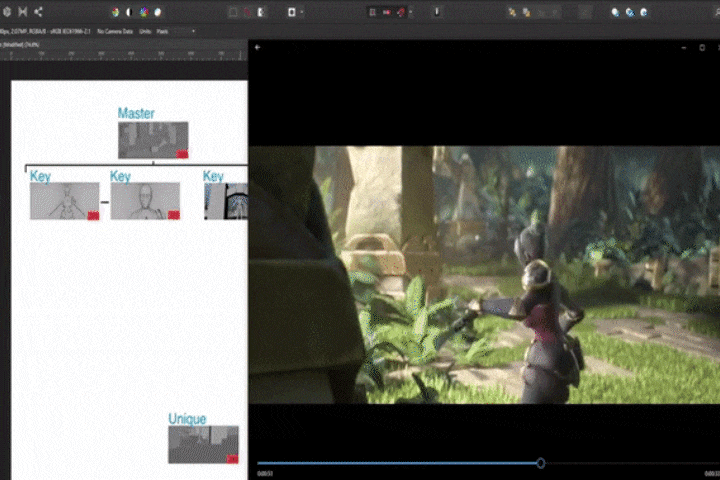This screenshot has height=480, width=720.
Task: Apply Auto Colours multicolor icon
Action: point(144,12)
